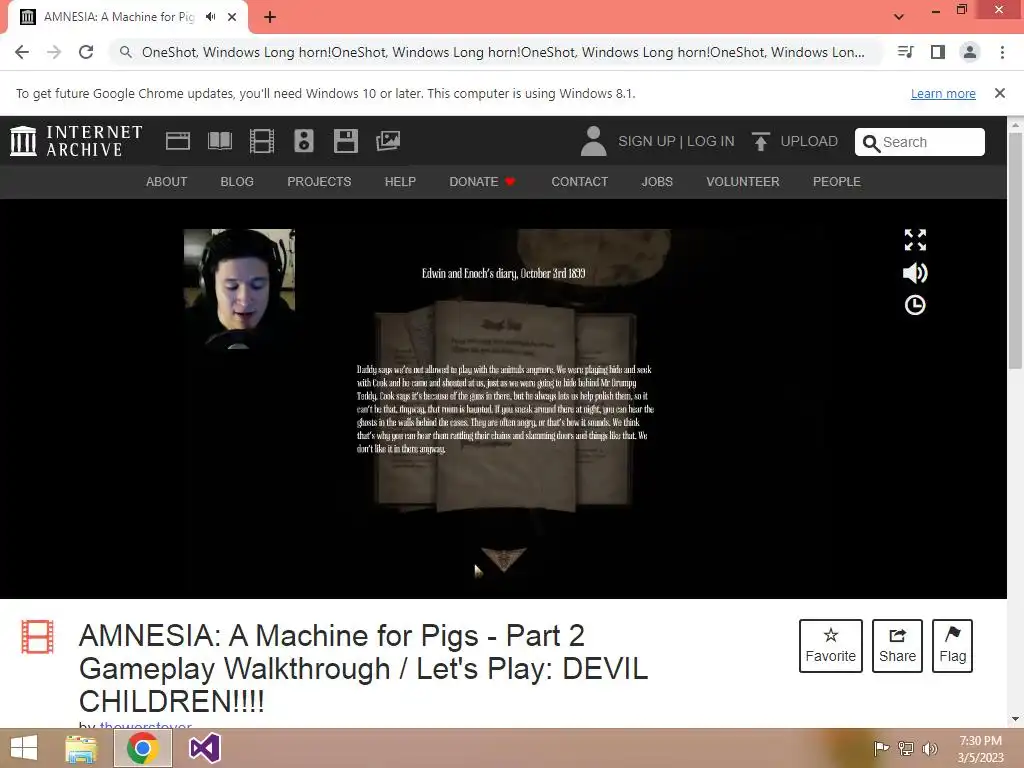Open the Internet Archive home logo
Image resolution: width=1024 pixels, height=768 pixels.
pos(76,141)
